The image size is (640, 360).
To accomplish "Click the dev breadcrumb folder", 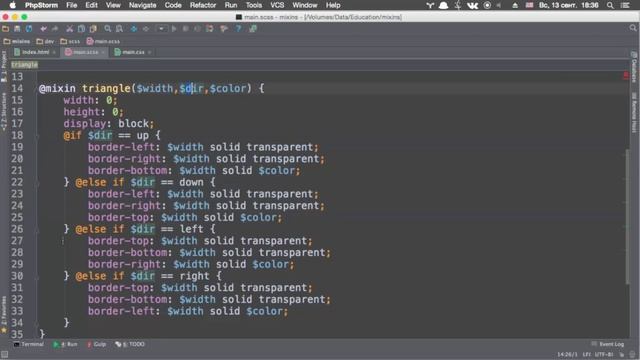I will [45, 41].
